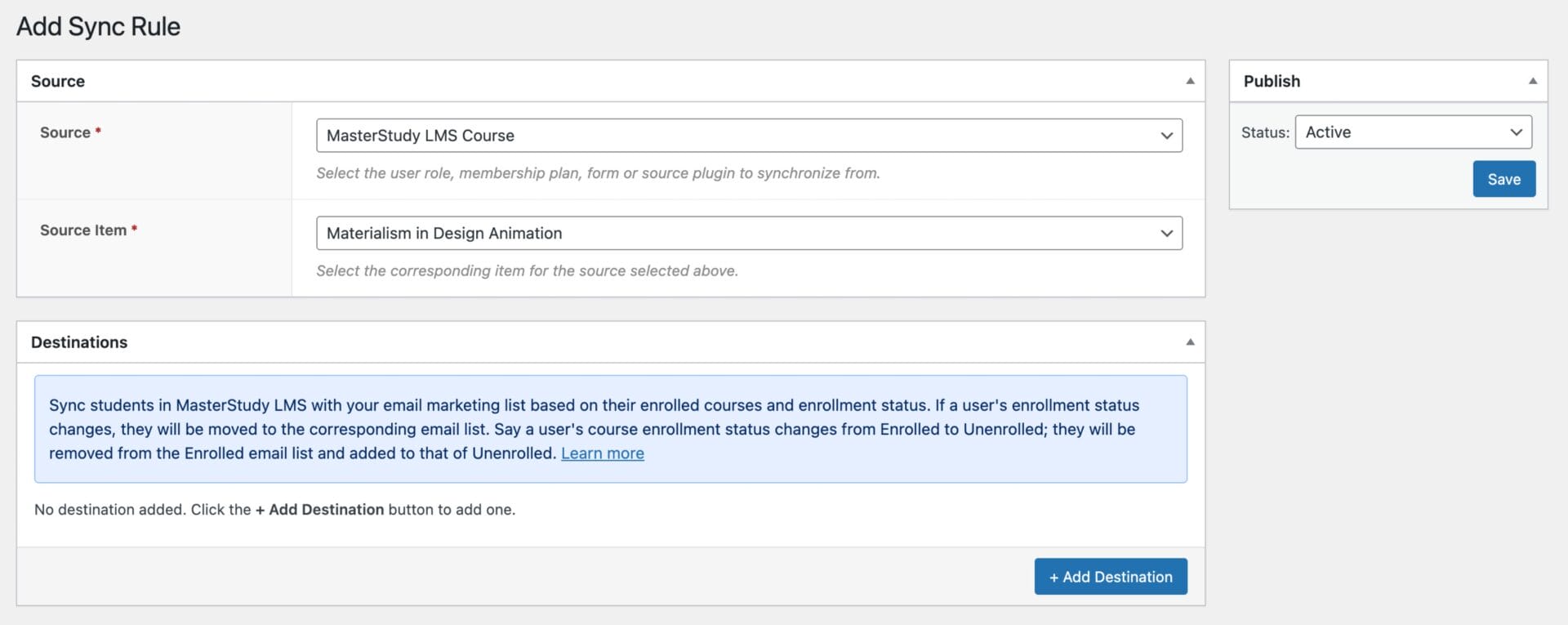Click the 'Select the user role, membership plan' hint

[598, 173]
